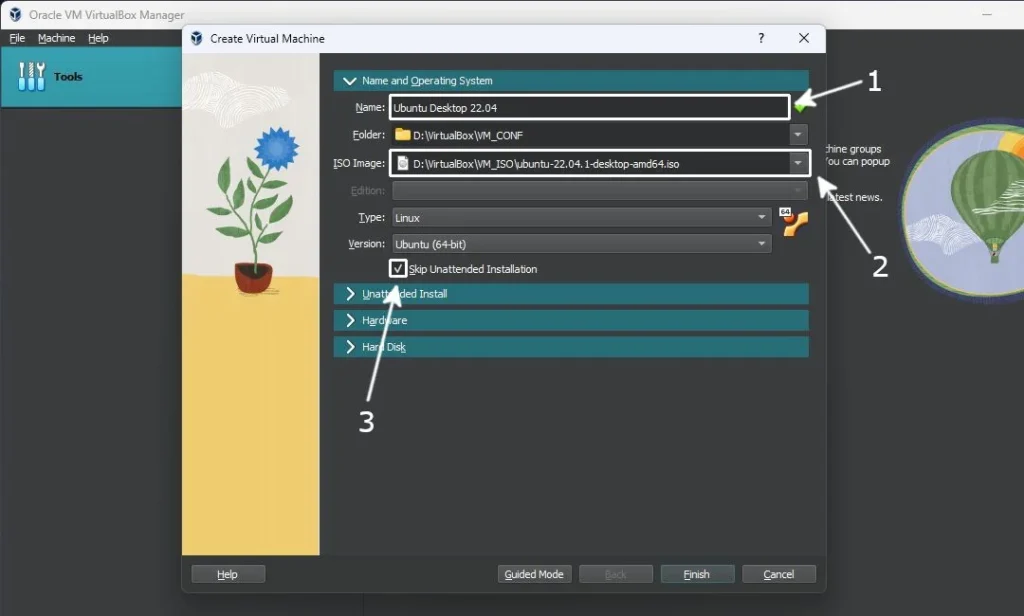The image size is (1024, 616).
Task: Toggle Skip Unattended Installation checkbox
Action: pos(398,268)
